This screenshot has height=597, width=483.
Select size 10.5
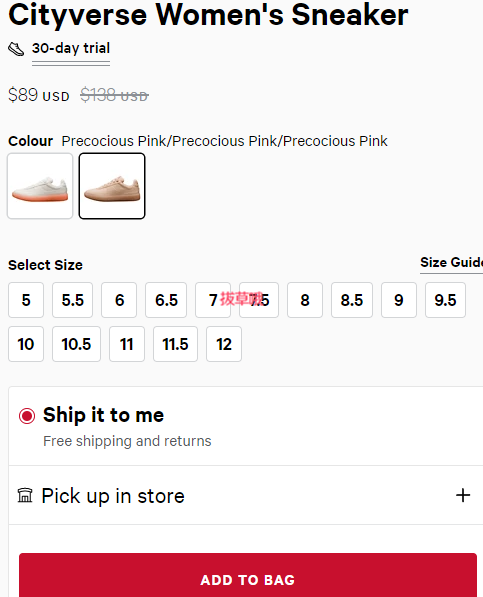[77, 344]
